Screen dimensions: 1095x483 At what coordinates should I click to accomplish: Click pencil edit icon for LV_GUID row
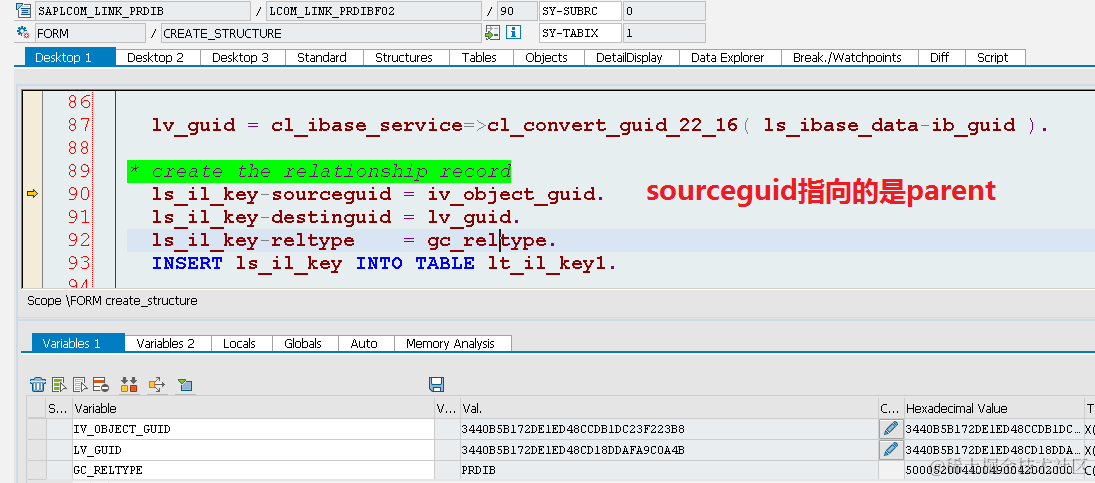coord(890,449)
